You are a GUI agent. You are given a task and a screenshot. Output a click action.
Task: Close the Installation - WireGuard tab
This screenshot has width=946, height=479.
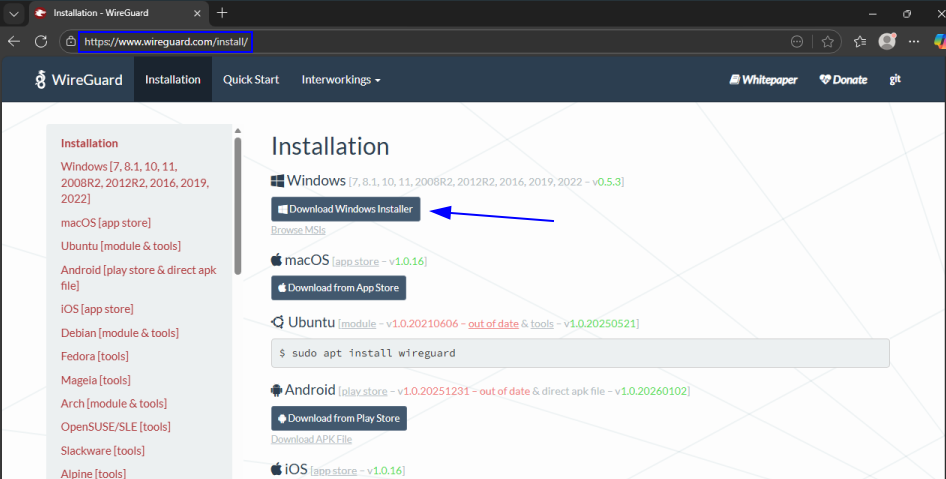click(x=197, y=13)
